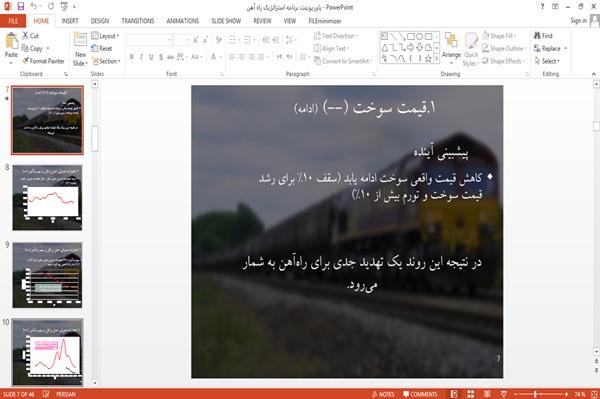Open the TRANSITIONS ribbon tab
The height and width of the screenshot is (399, 600).
pyautogui.click(x=138, y=21)
